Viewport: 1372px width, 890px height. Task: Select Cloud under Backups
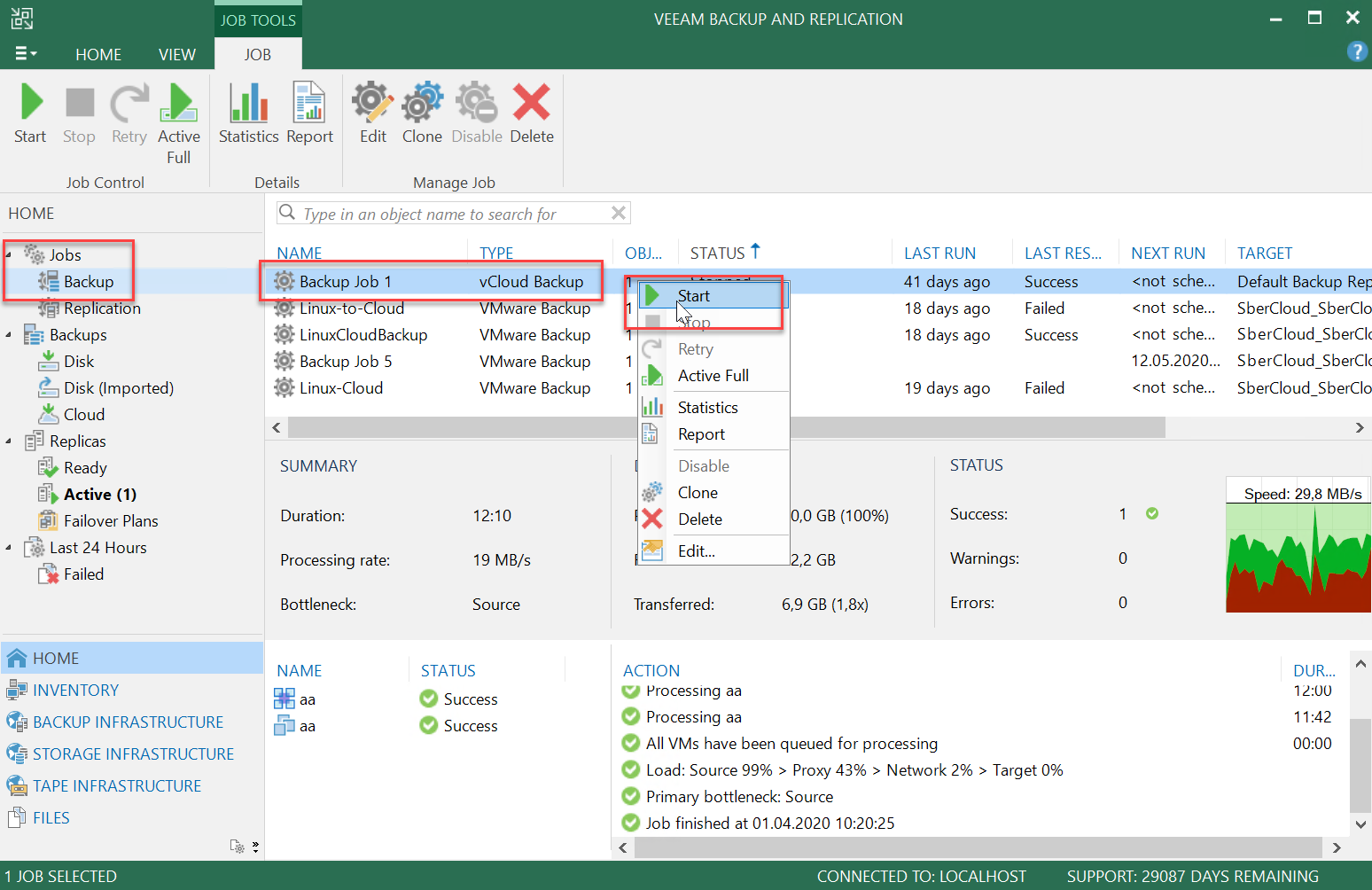coord(84,415)
